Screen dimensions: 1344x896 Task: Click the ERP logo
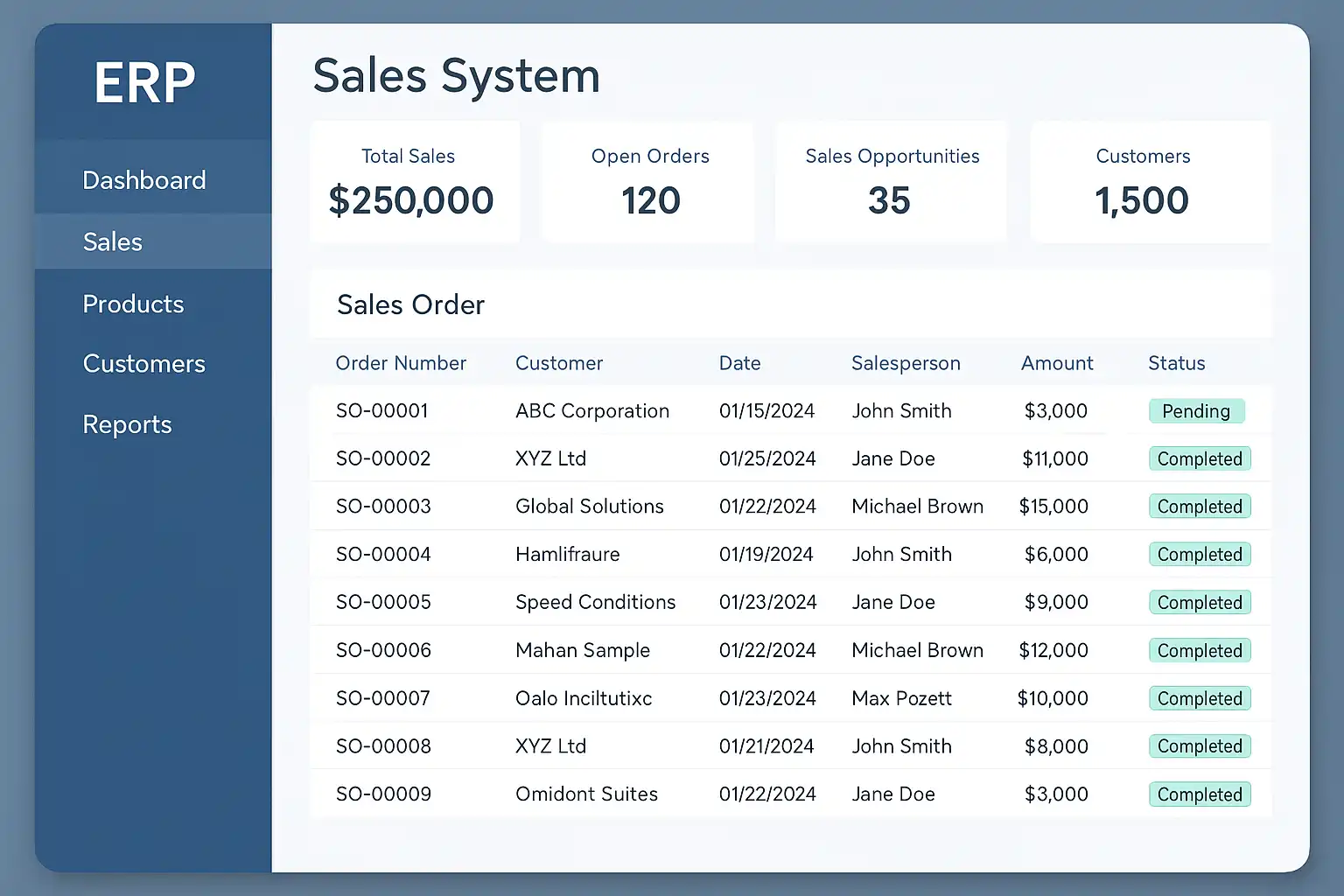[144, 83]
